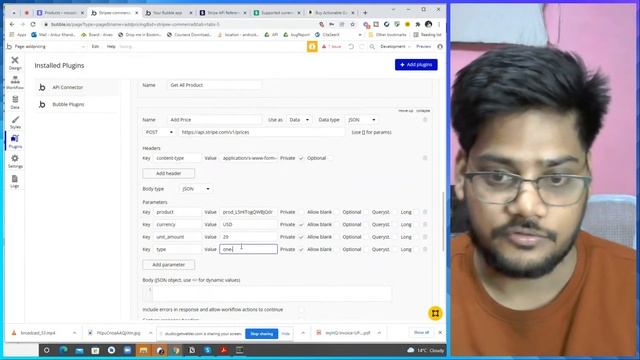Go back in browser history

(12, 24)
